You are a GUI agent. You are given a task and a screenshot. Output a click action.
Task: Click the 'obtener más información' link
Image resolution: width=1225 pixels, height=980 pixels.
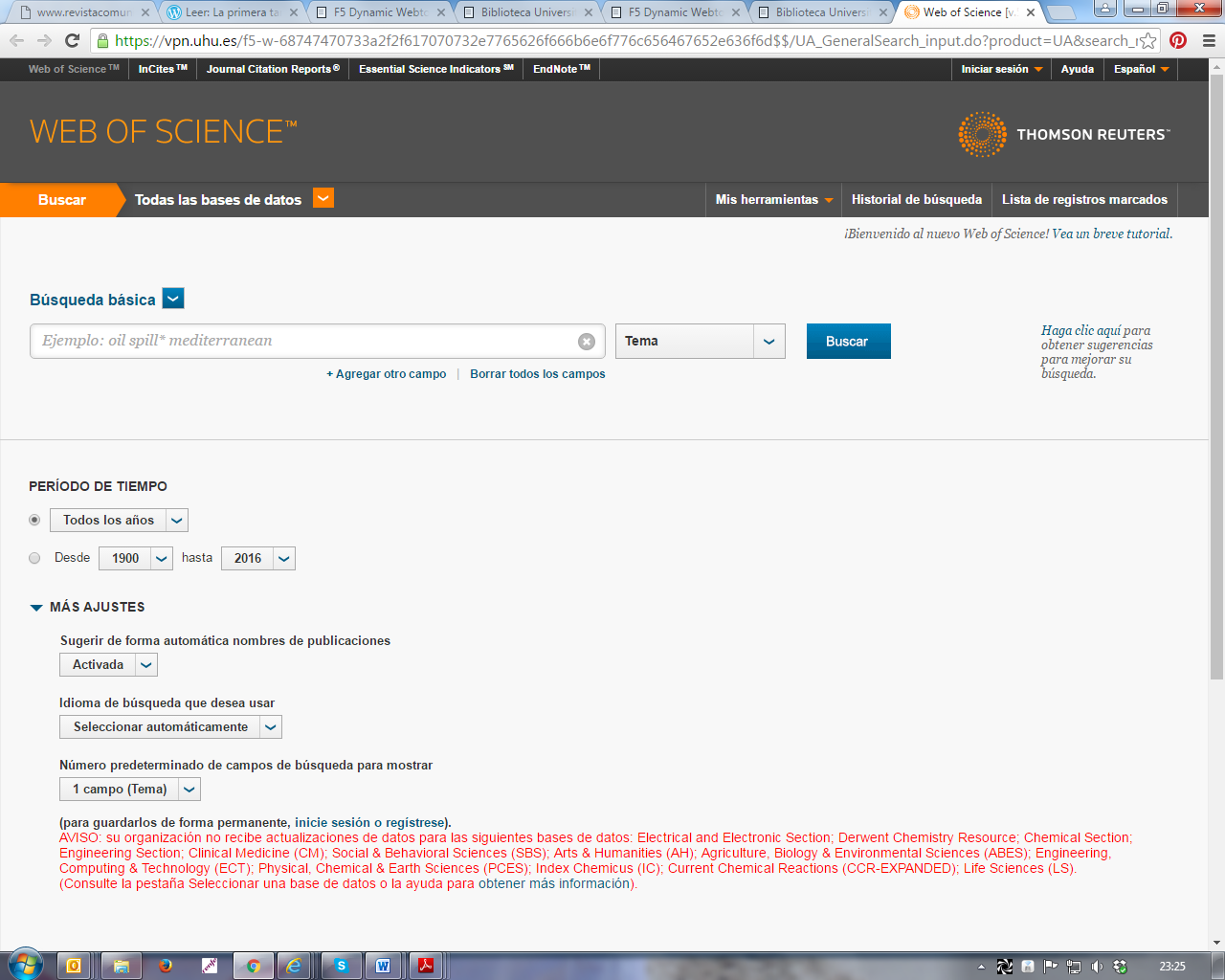[x=555, y=883]
